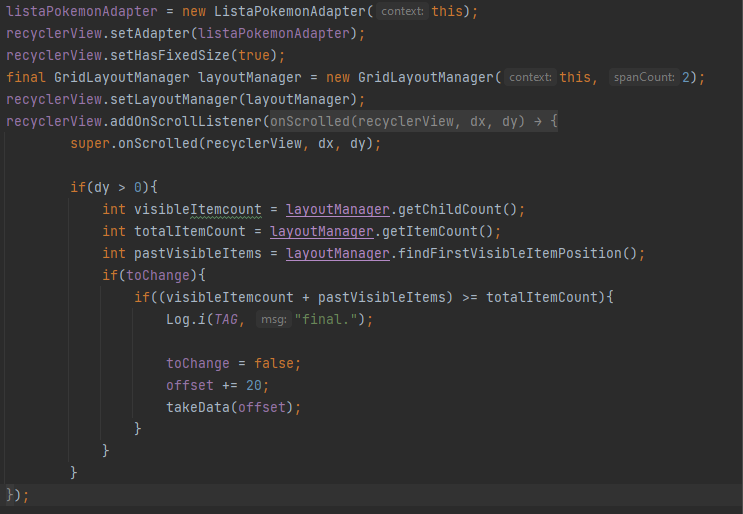Click "context:" hint in ListaPokemonAdapter line
The height and width of the screenshot is (514, 743).
(402, 11)
